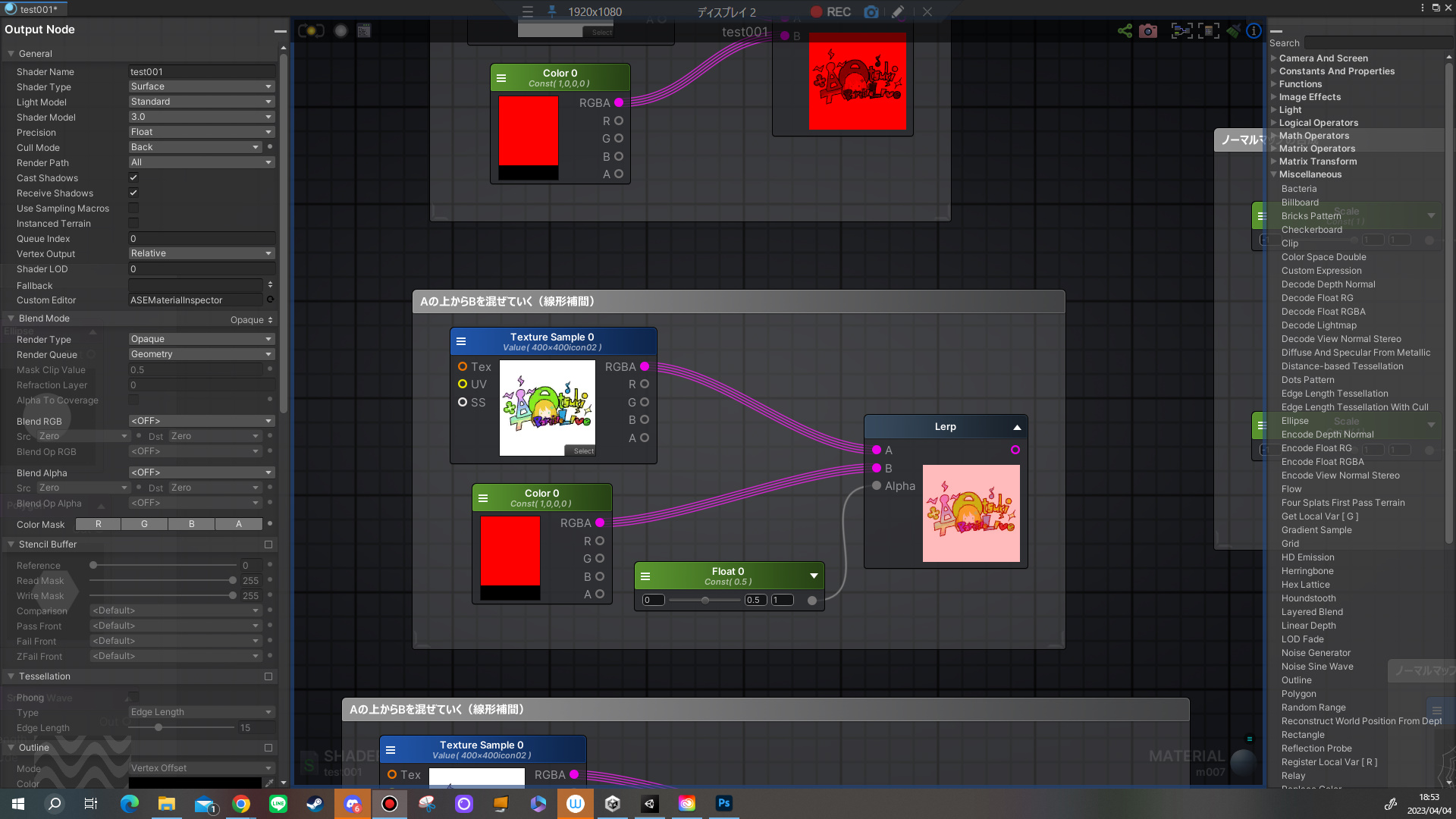Toggle the Receive Shadows checkbox
Image resolution: width=1456 pixels, height=819 pixels.
tap(133, 193)
